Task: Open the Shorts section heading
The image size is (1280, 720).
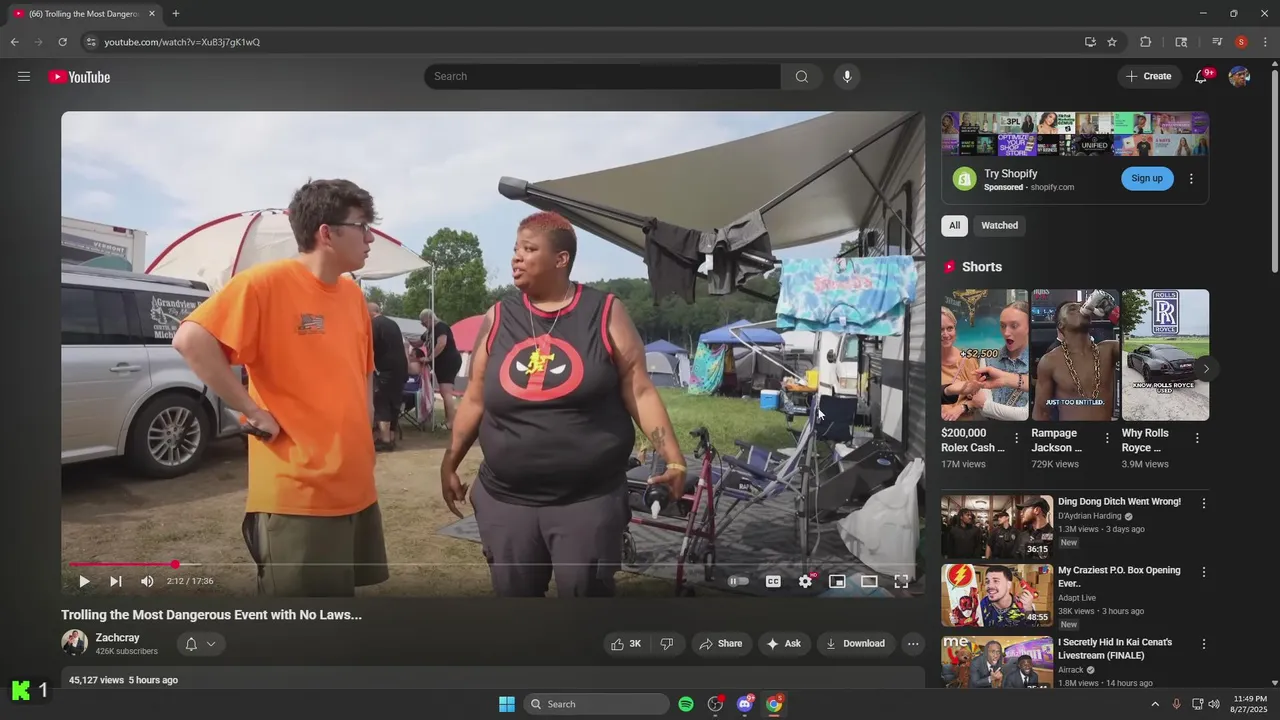Action: coord(982,267)
